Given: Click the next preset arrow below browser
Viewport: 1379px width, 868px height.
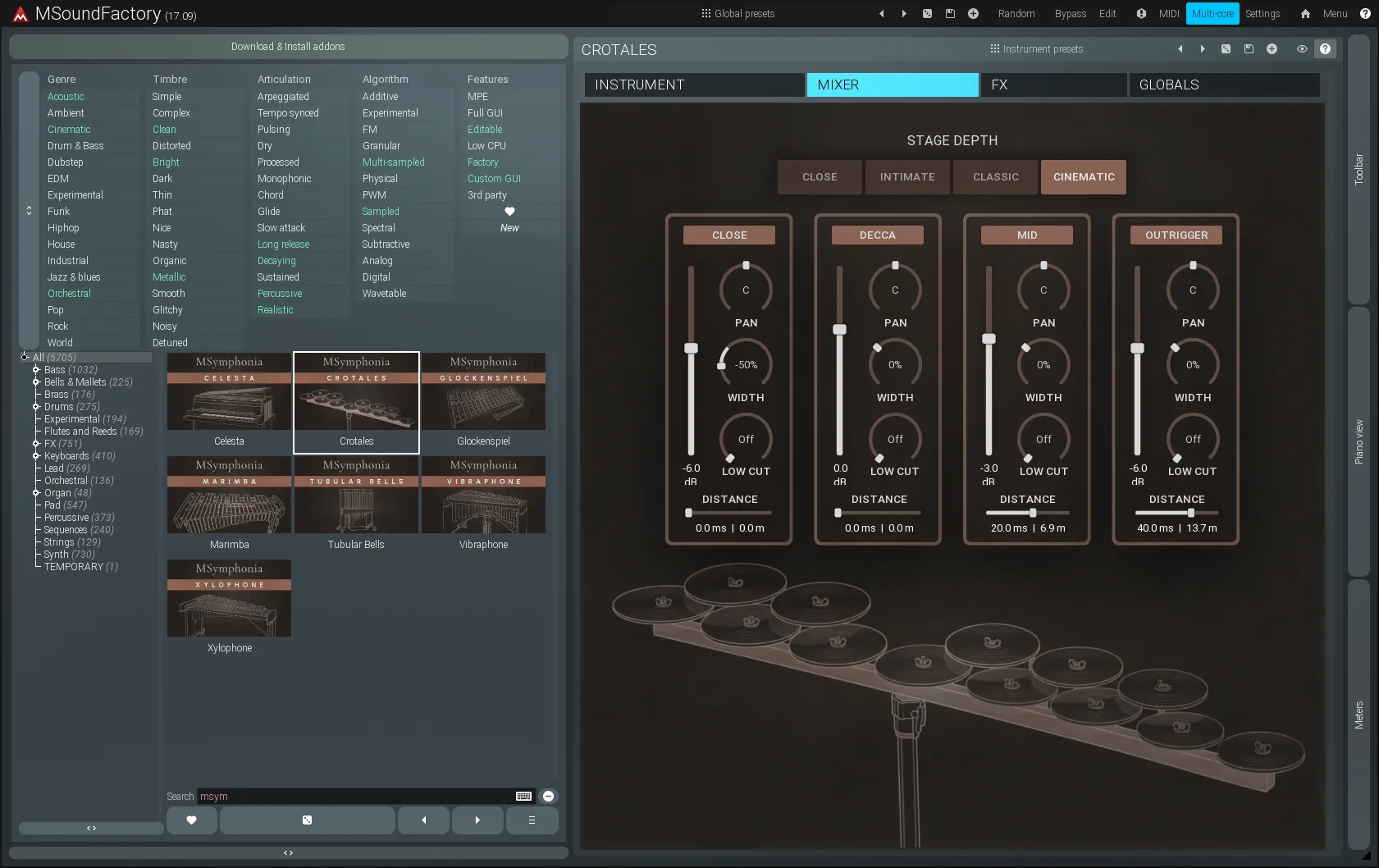Looking at the screenshot, I should pos(477,820).
